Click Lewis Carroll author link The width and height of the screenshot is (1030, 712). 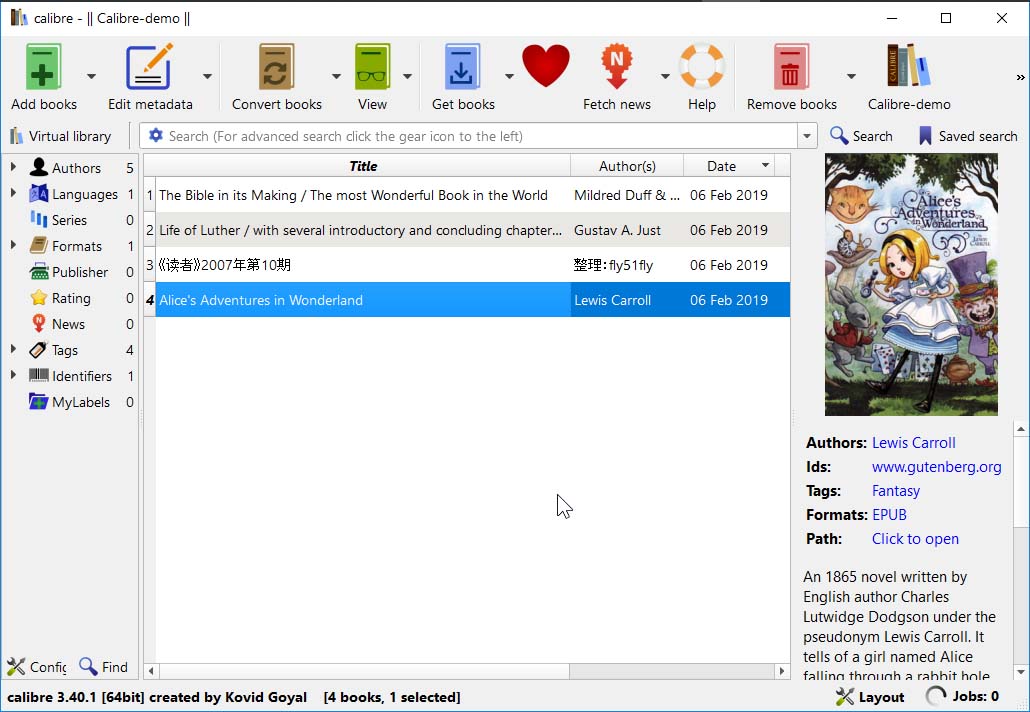click(913, 443)
